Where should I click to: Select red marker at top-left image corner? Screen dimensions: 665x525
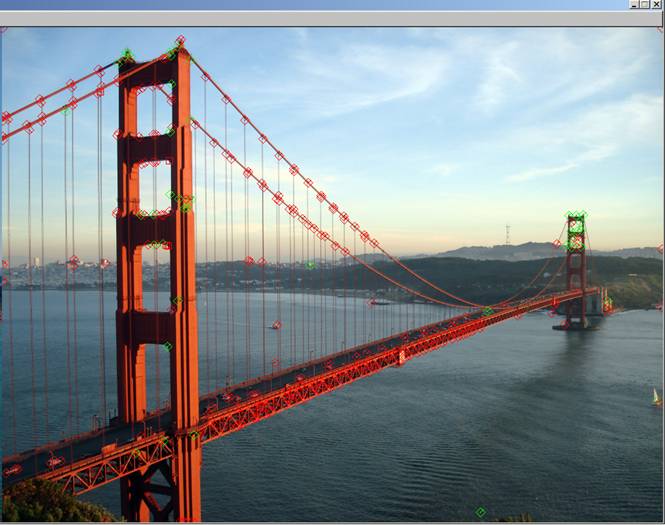[3, 30]
